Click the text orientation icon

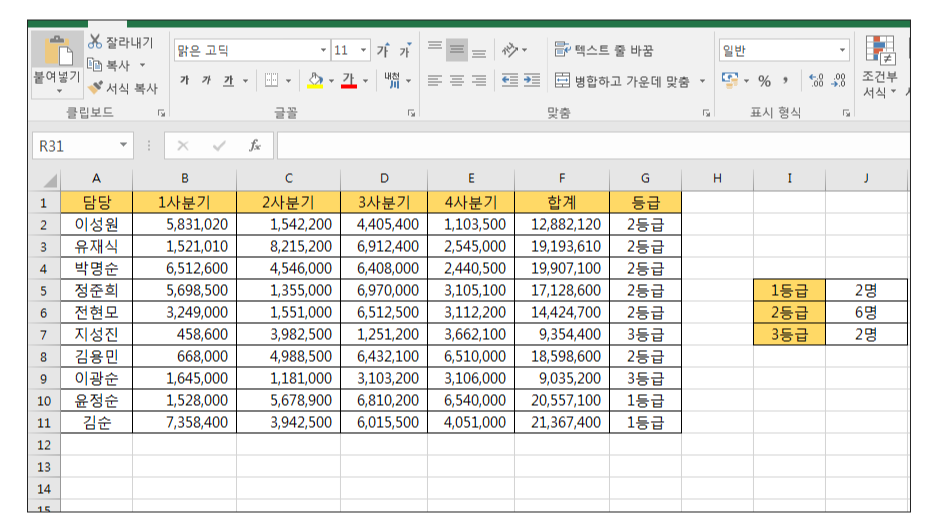(509, 50)
